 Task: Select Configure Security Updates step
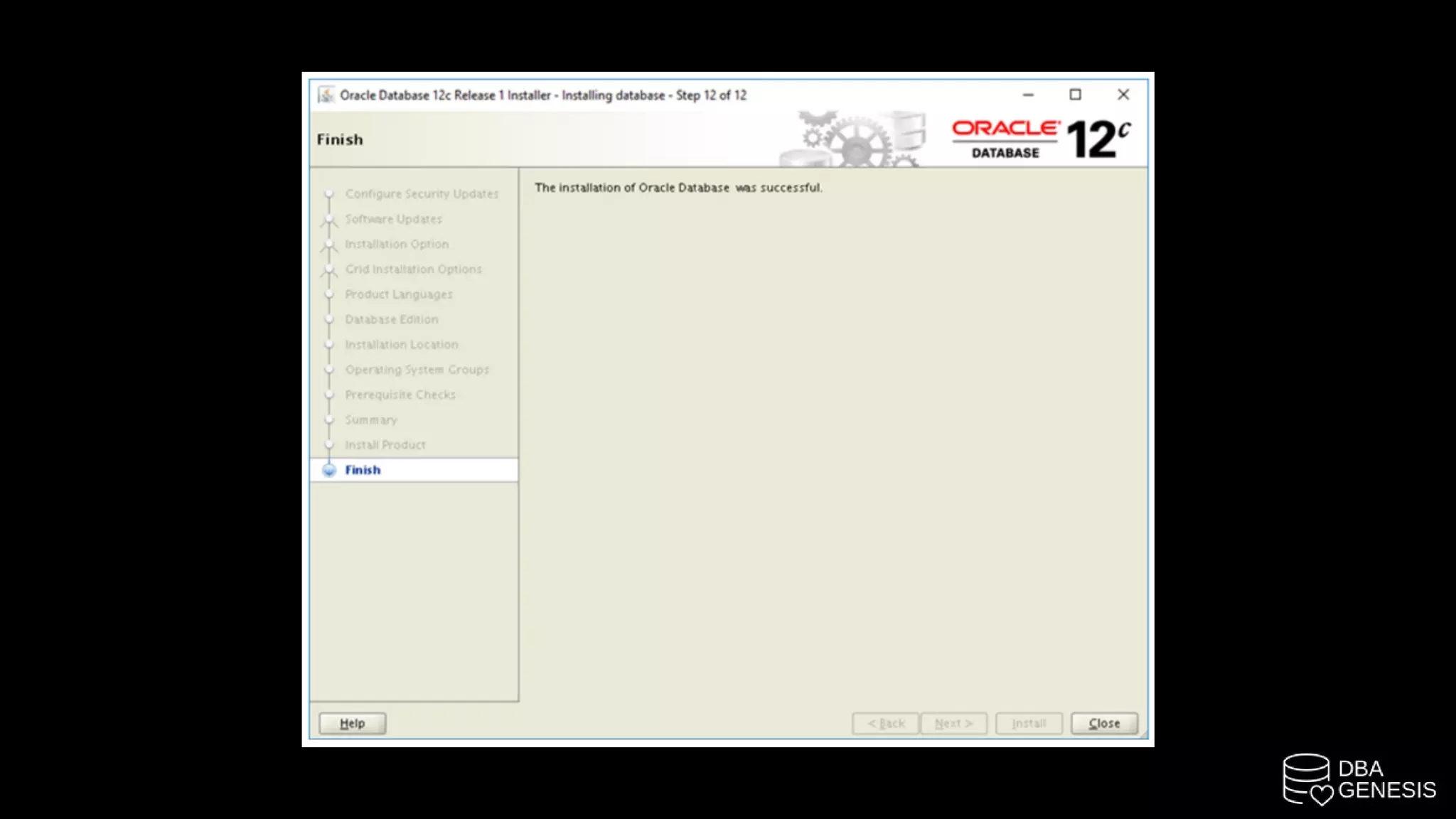coord(422,194)
